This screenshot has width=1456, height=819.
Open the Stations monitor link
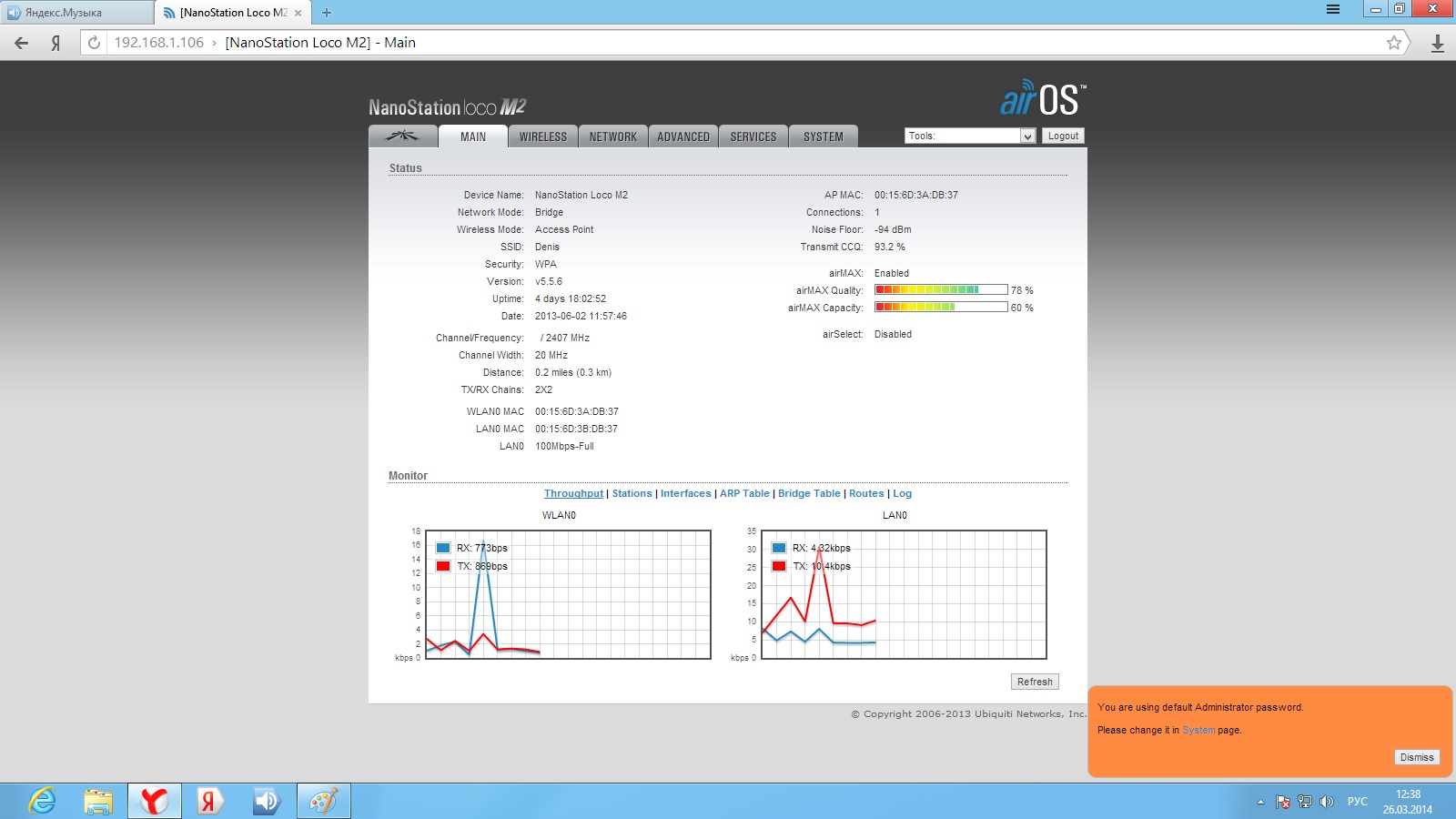(x=632, y=493)
